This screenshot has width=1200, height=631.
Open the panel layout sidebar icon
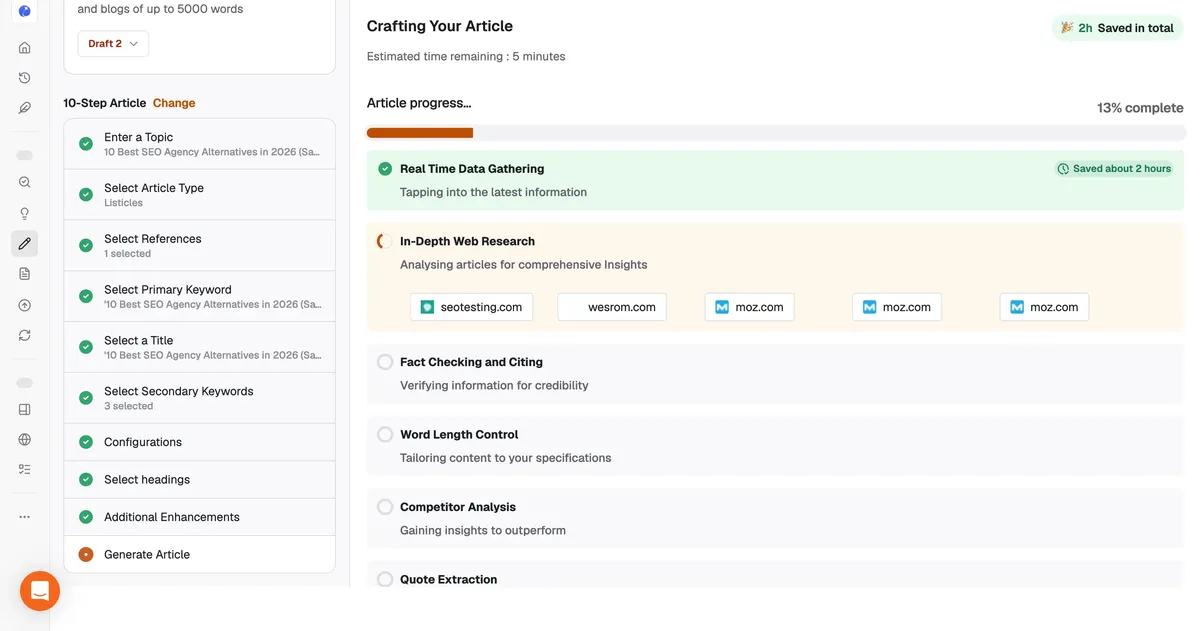click(25, 409)
